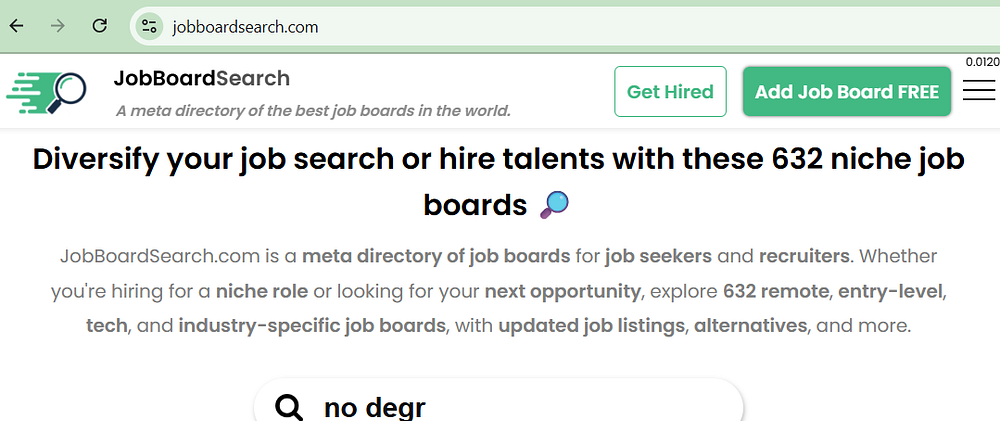Focus the address bar URL field
This screenshot has width=1000, height=421.
coord(500,27)
